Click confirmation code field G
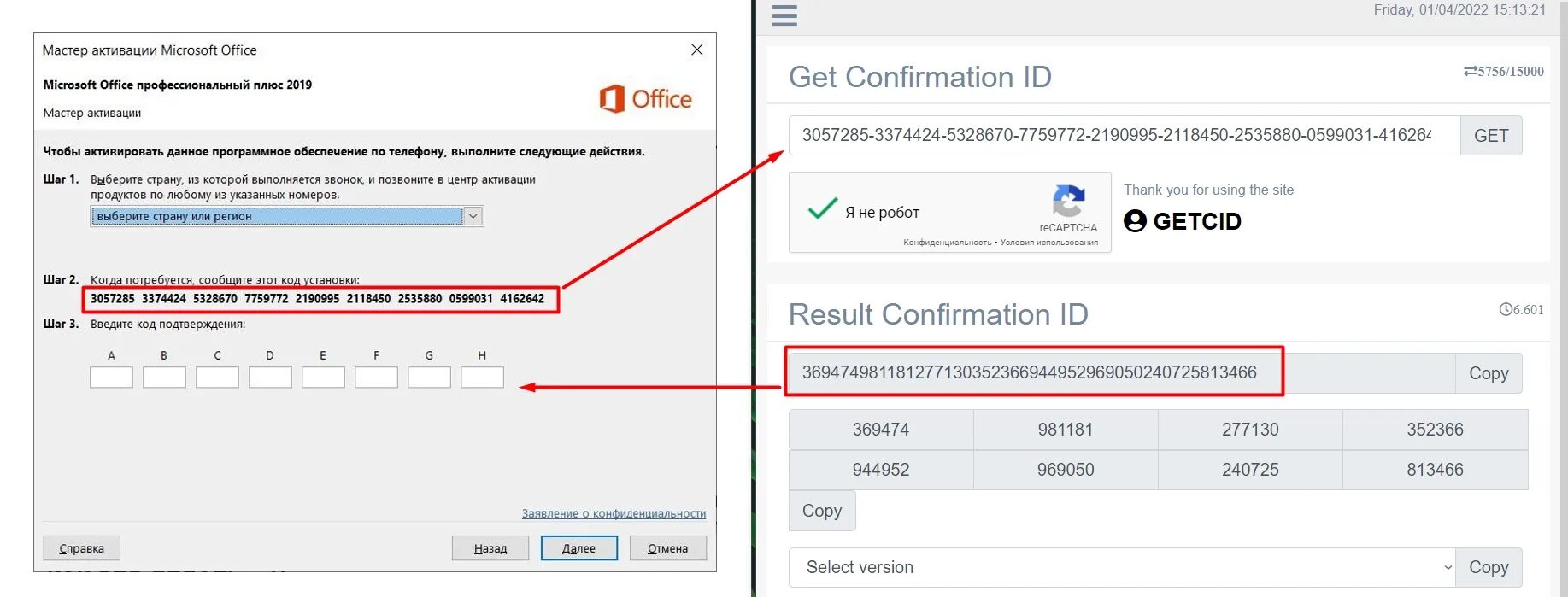 pos(429,378)
